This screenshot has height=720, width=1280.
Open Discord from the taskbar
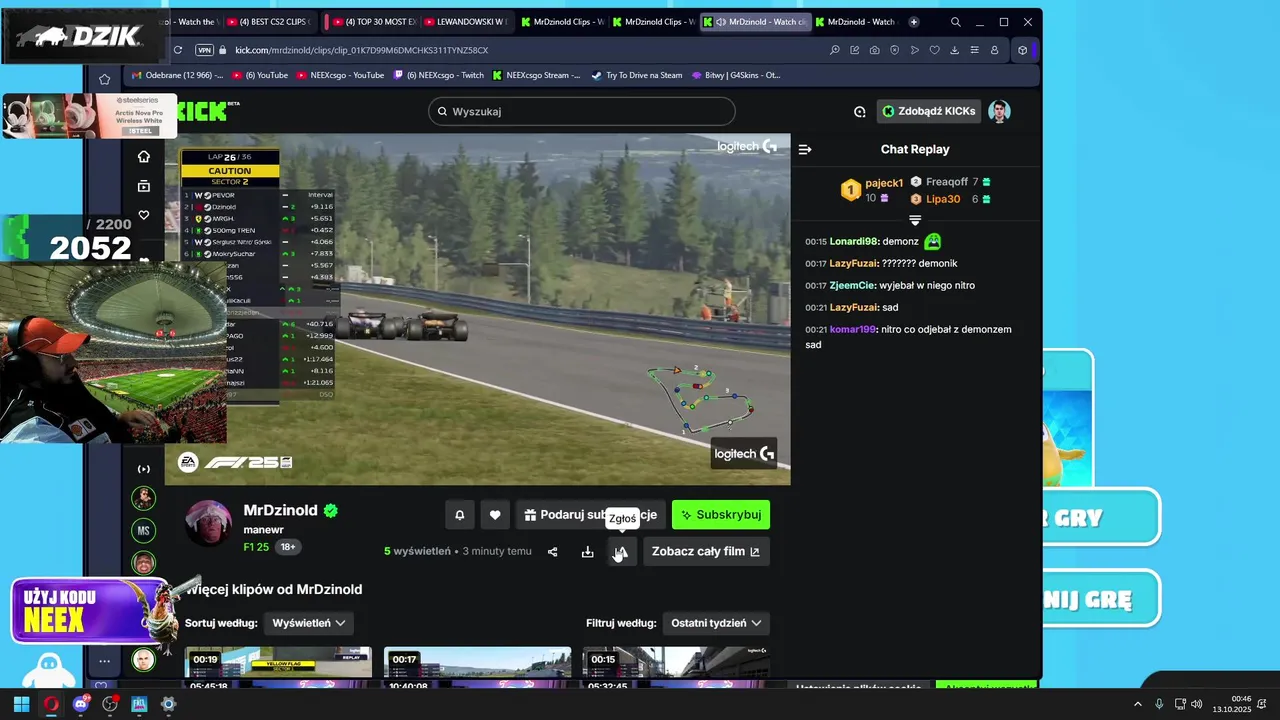coord(81,704)
